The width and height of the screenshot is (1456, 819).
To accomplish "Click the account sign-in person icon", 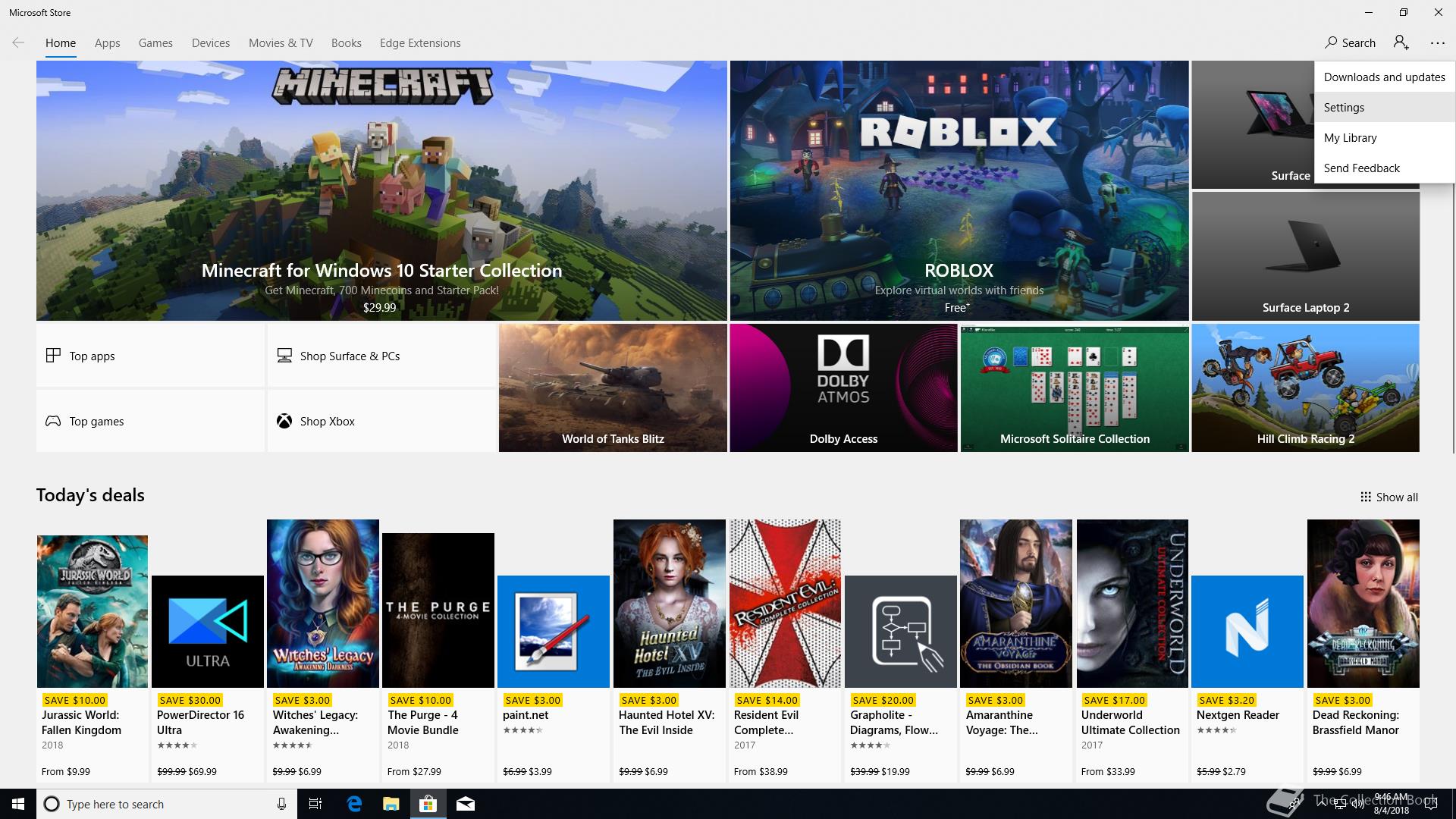I will [1401, 43].
